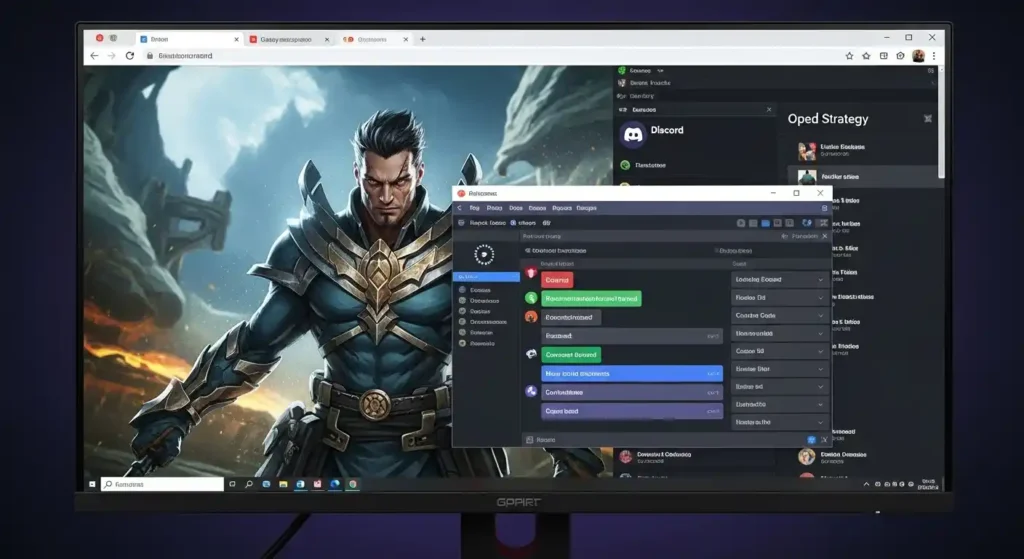Open the Windows Start menu

tap(92, 485)
